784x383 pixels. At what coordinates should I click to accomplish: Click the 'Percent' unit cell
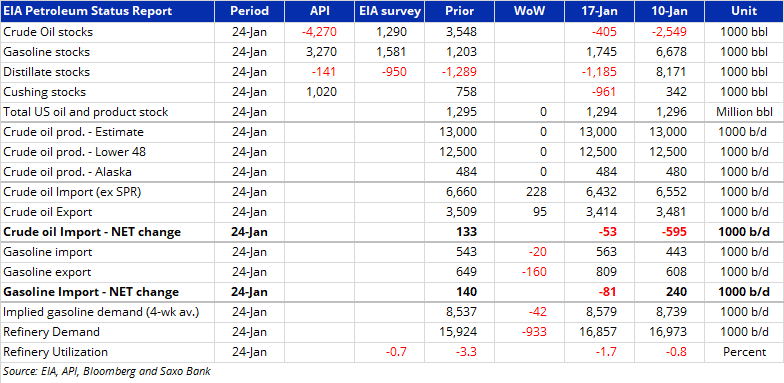744,352
